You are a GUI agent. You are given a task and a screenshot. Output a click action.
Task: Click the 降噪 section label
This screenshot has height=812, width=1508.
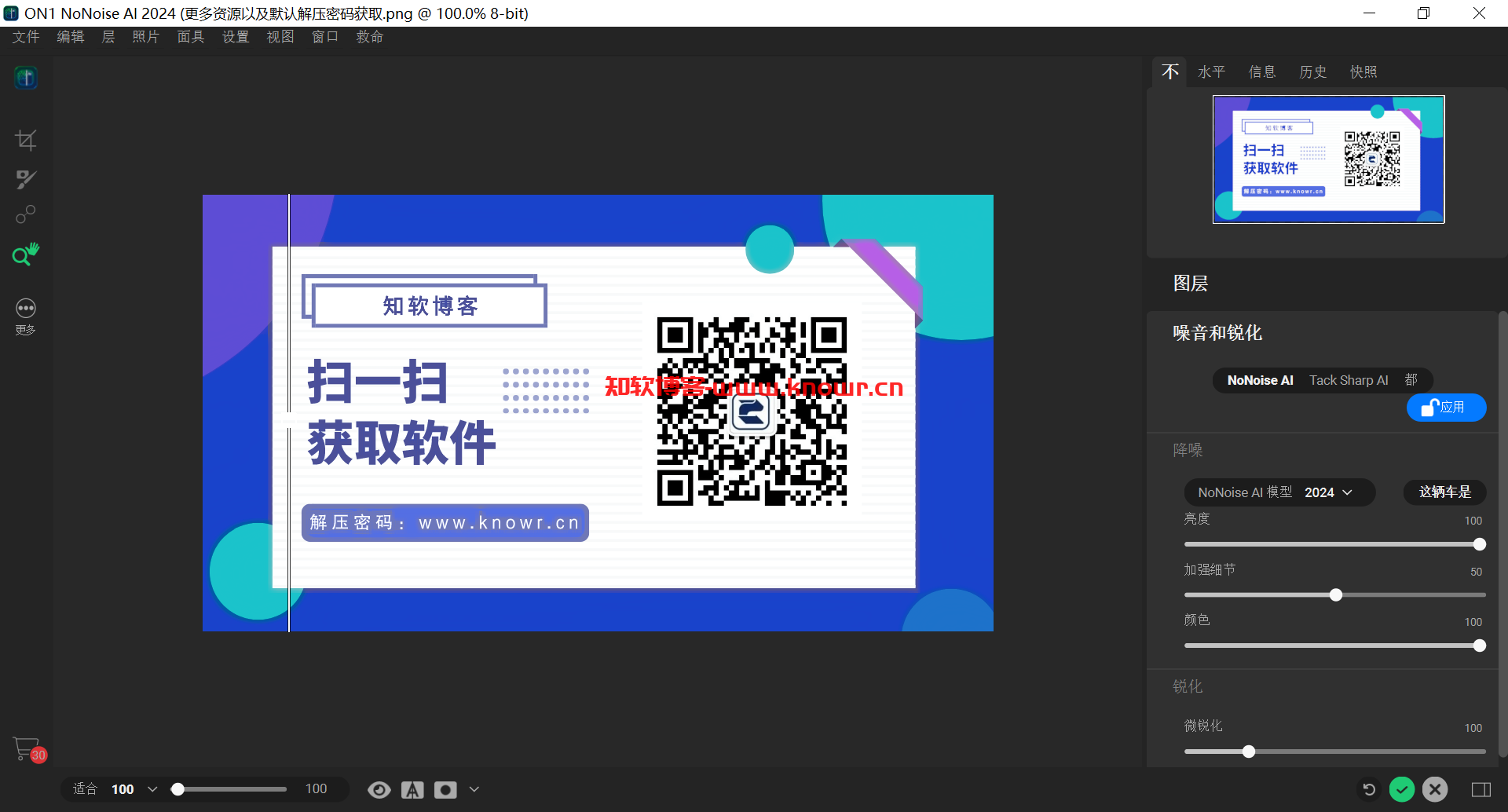click(1188, 450)
